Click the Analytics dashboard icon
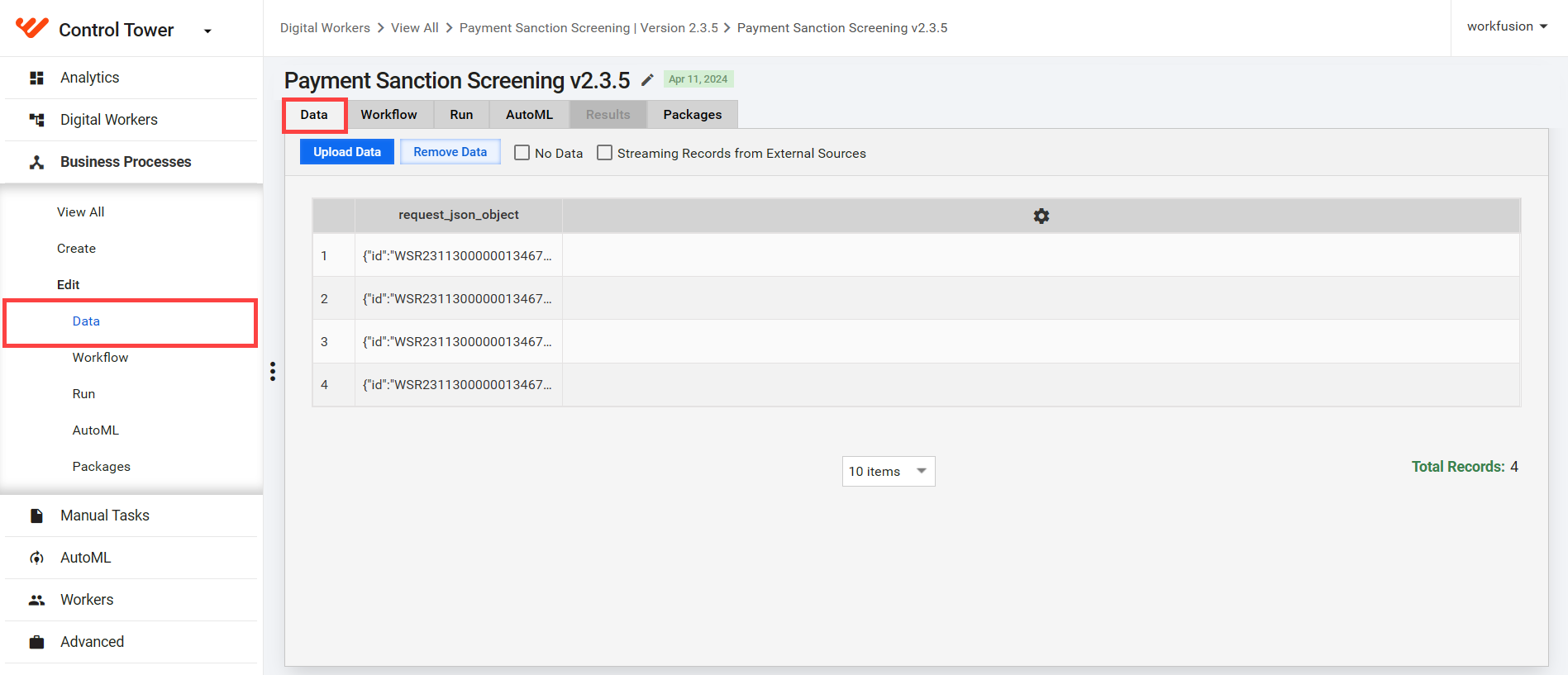 [x=36, y=78]
